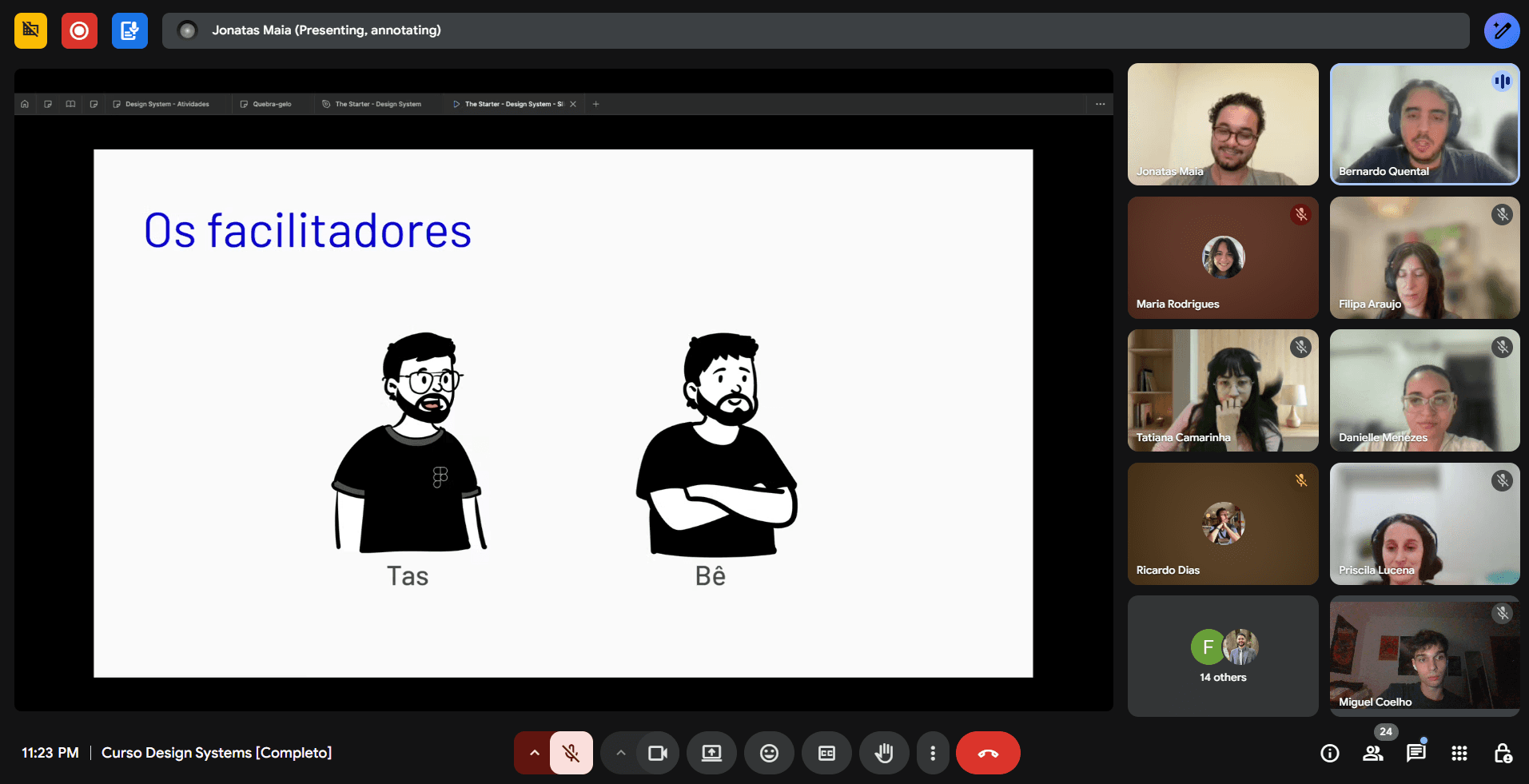The image size is (1529, 784).
Task: Click muted mic icon on Miguel Coelho tile
Action: coord(1503,613)
